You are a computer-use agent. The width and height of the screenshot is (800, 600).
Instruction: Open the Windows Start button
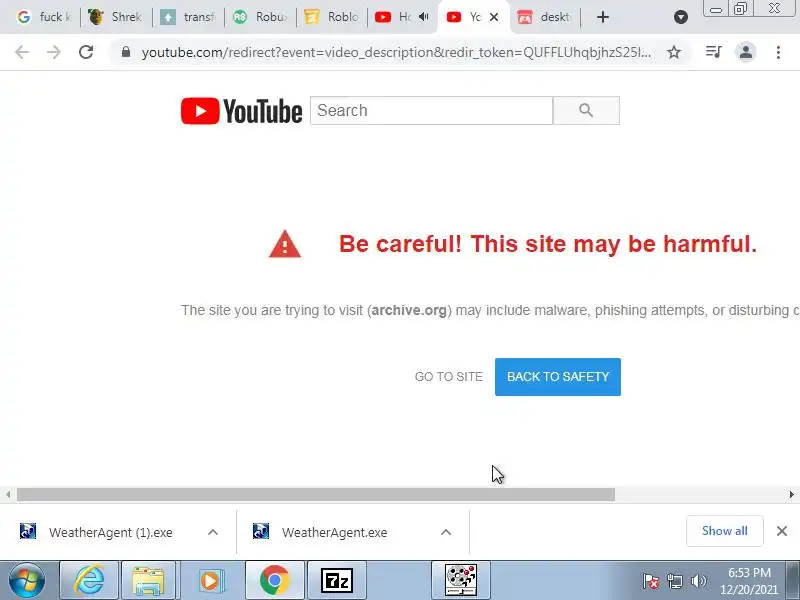(27, 581)
